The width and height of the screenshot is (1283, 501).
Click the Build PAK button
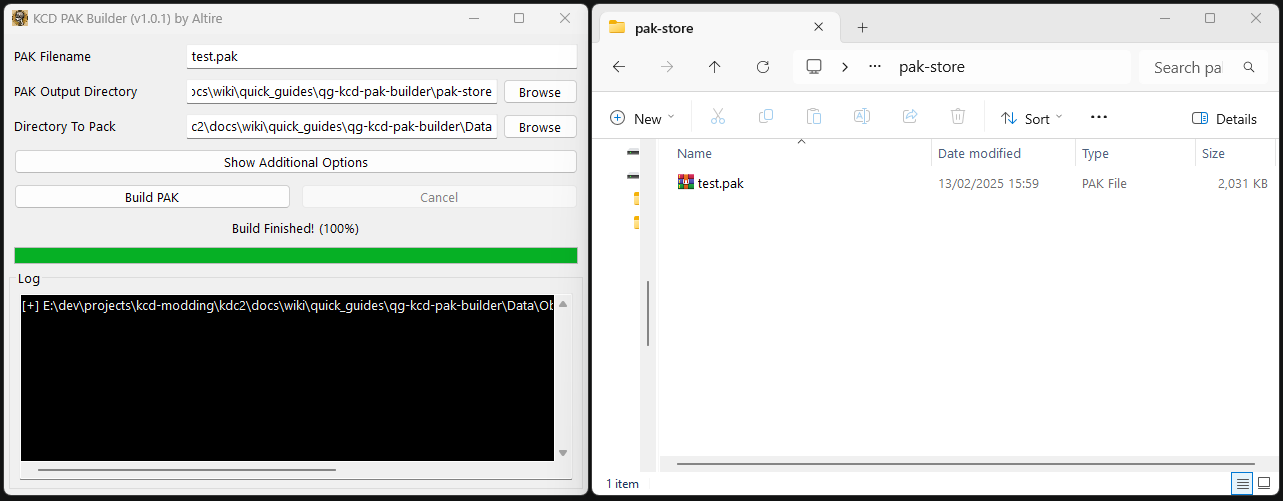pyautogui.click(x=152, y=197)
